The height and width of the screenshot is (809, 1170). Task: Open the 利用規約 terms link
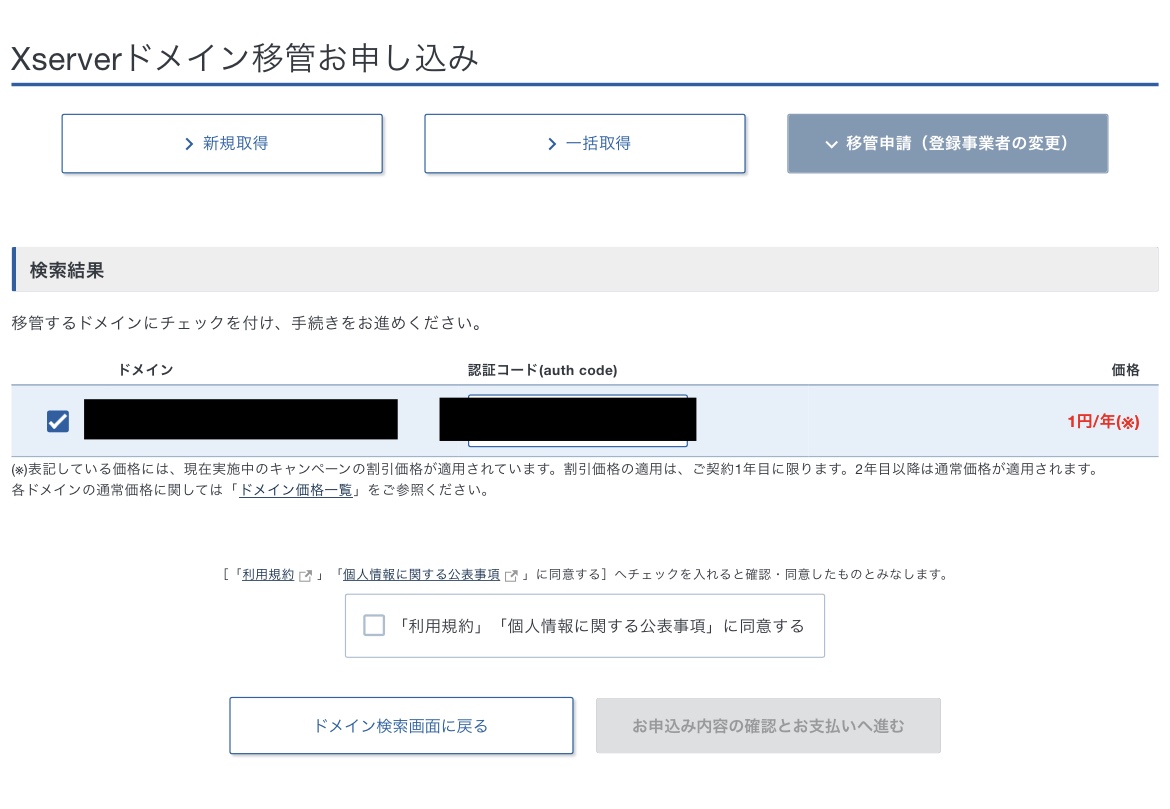point(267,575)
